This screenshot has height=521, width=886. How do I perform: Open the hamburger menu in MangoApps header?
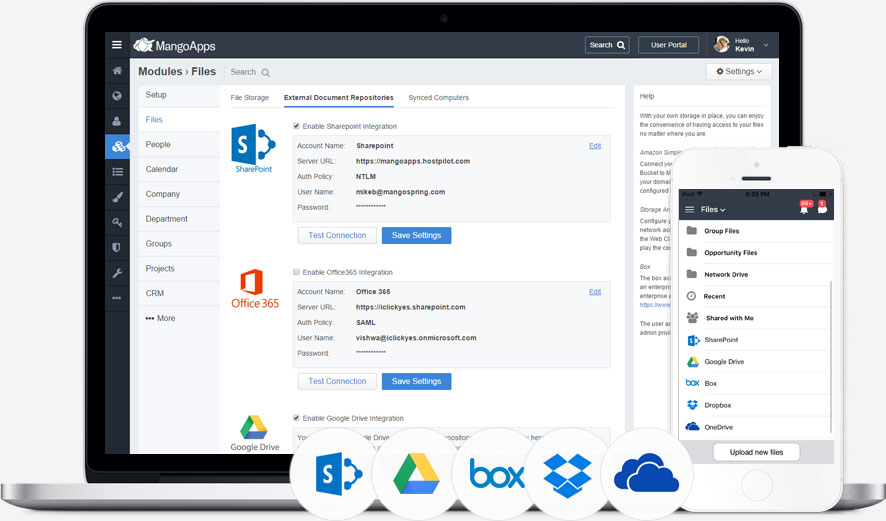click(x=117, y=45)
